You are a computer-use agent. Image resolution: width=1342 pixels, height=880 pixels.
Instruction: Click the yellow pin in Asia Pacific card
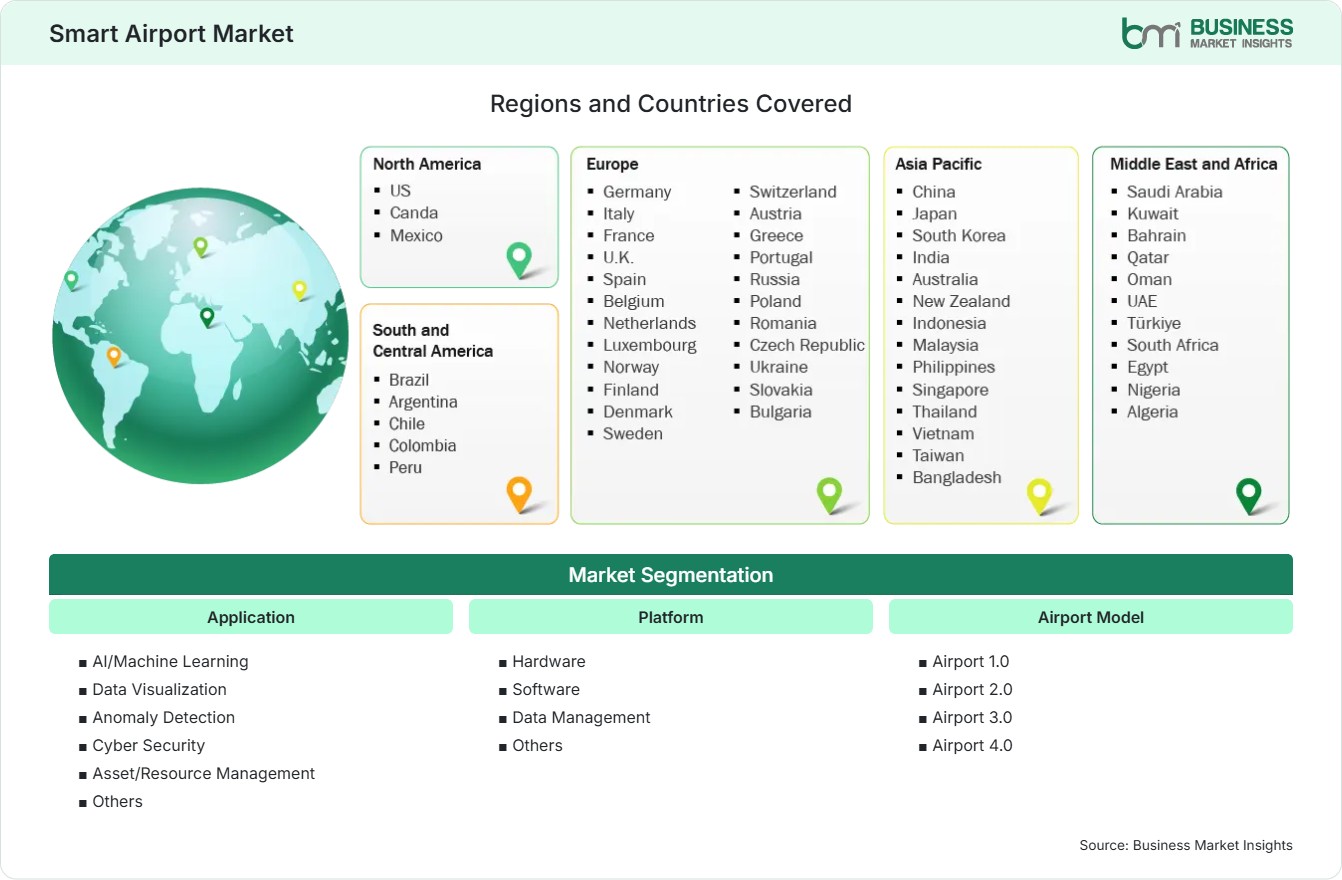[1040, 495]
